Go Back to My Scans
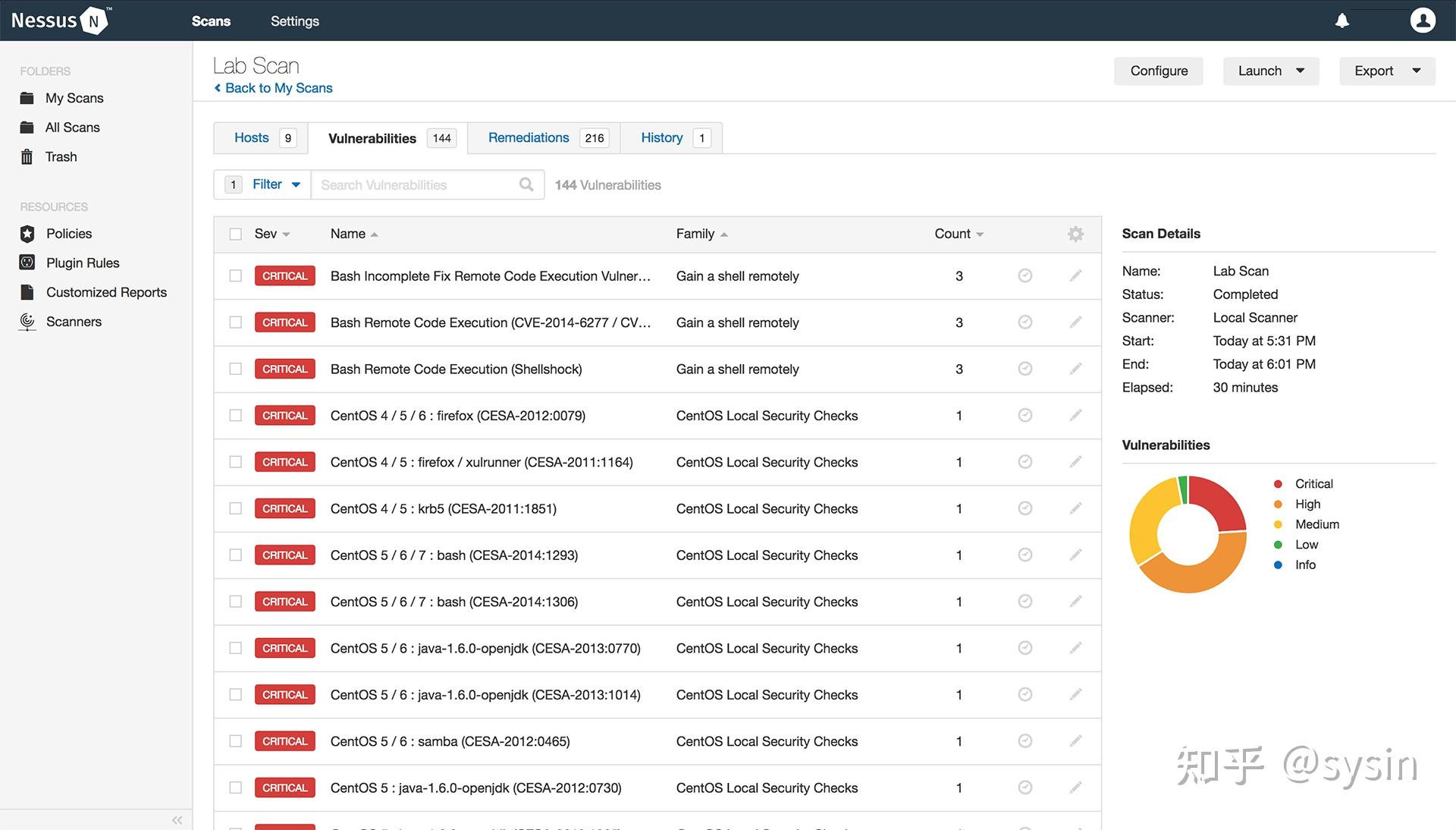The height and width of the screenshot is (830, 1456). pyautogui.click(x=273, y=88)
